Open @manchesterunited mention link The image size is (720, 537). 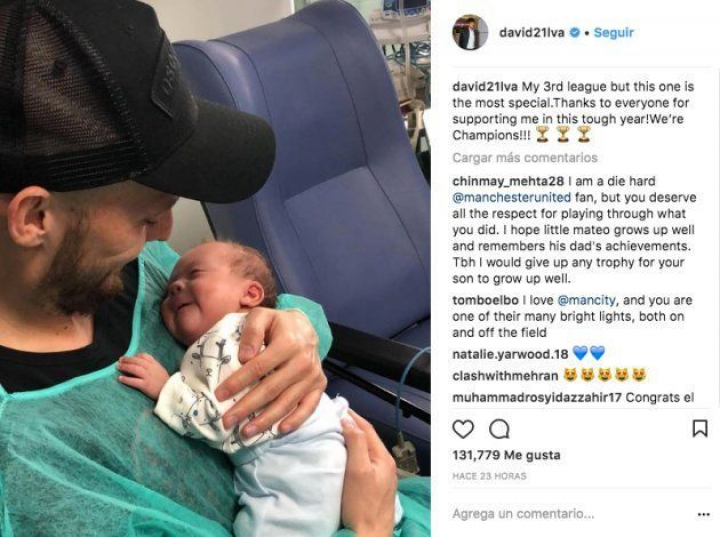pos(512,198)
